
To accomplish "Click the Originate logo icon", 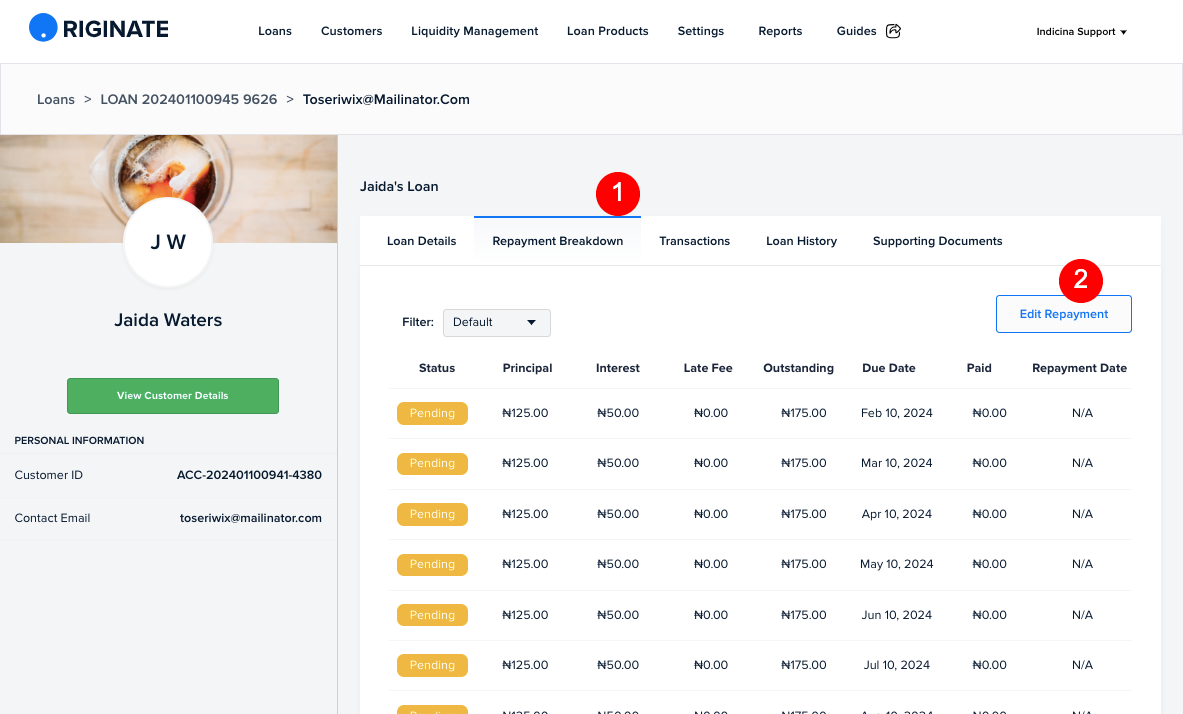I will [43, 28].
